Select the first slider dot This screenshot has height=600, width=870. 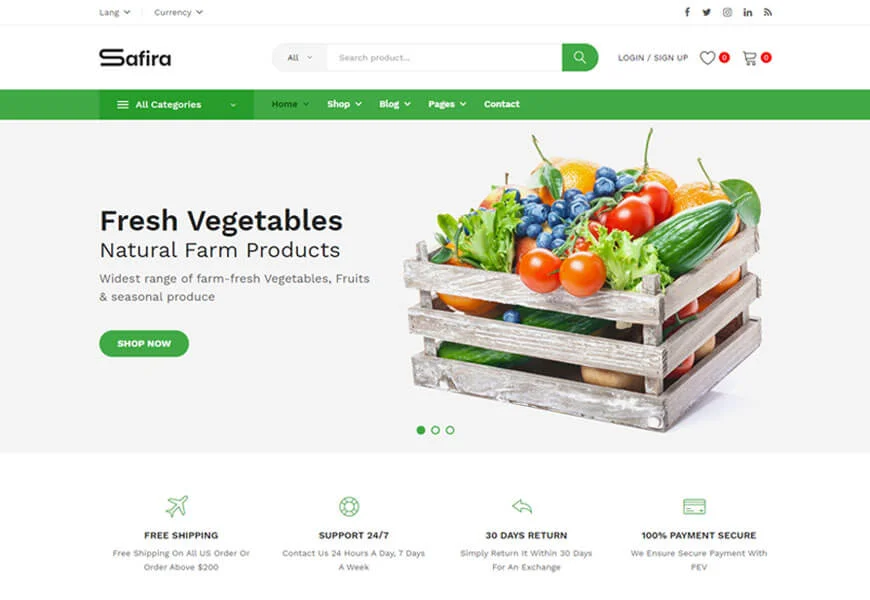coord(421,430)
